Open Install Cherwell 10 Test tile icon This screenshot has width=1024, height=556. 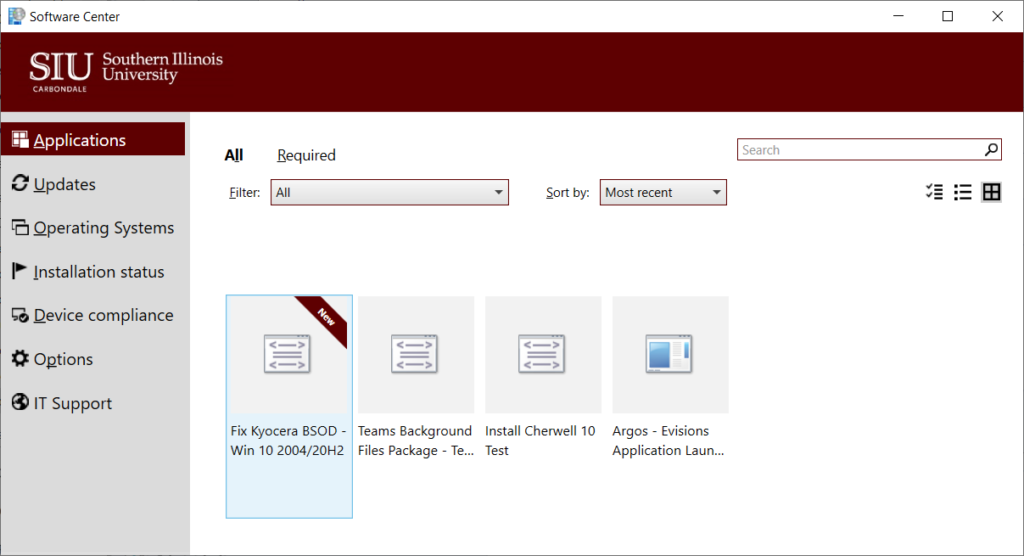pos(542,354)
